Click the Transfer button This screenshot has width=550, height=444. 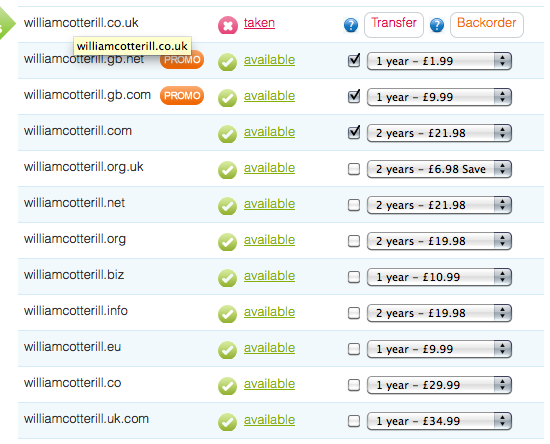click(394, 25)
